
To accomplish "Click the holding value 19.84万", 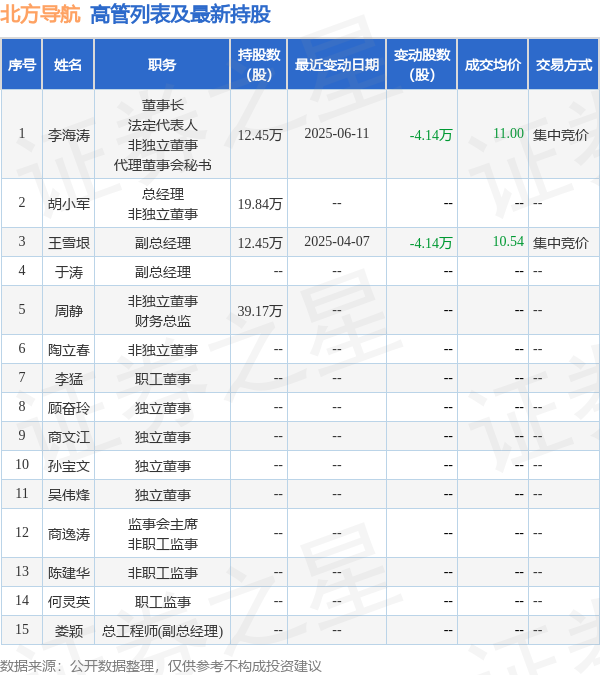I will [x=260, y=204].
